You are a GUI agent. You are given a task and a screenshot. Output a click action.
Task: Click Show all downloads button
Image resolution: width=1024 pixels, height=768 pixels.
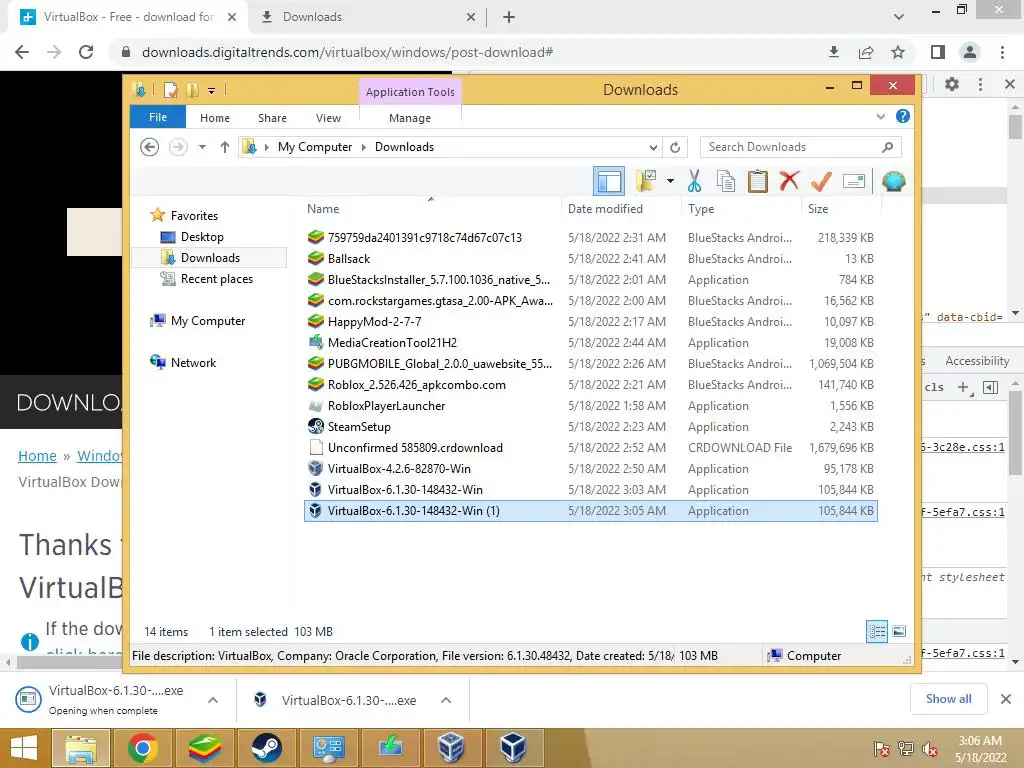[948, 699]
